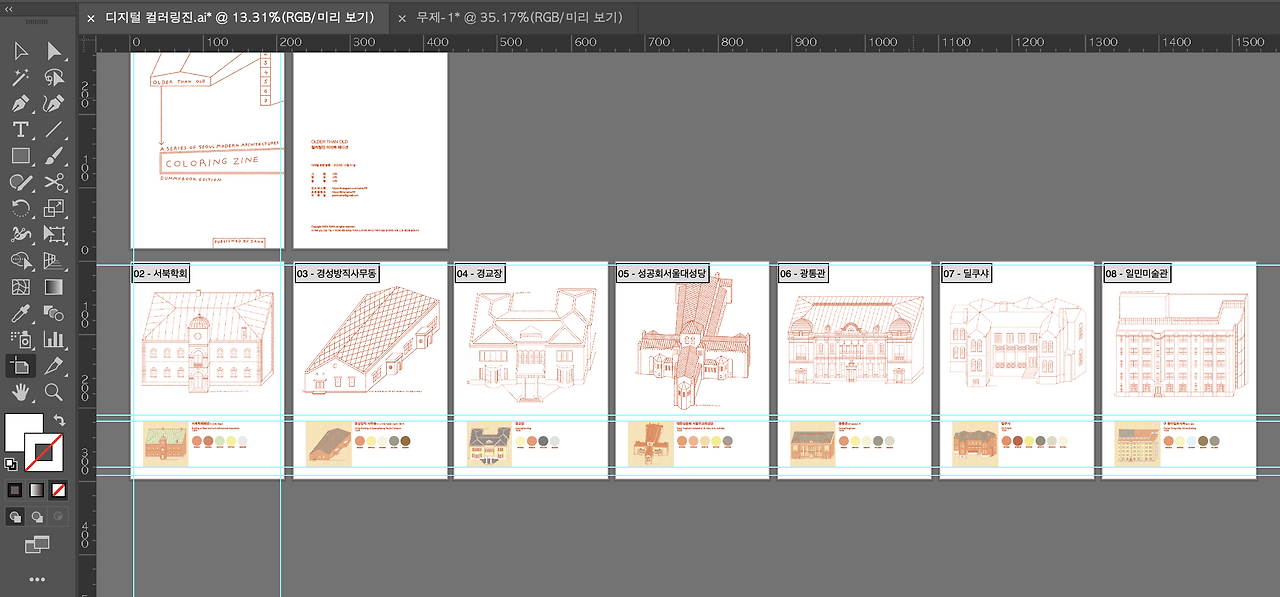Pick the Gradient tool
Viewport: 1280px width, 597px height.
pyautogui.click(x=54, y=287)
